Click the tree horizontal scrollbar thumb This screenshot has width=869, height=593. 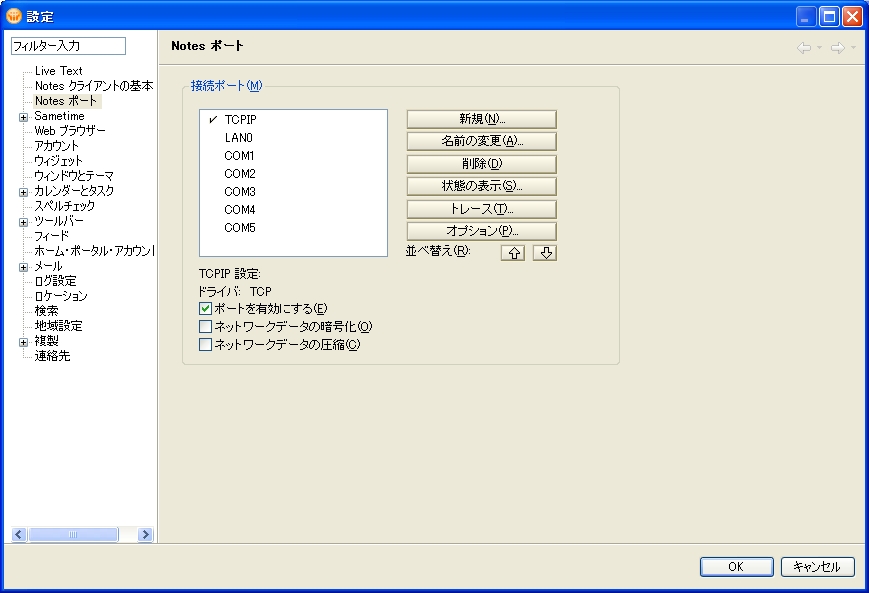coord(73,534)
